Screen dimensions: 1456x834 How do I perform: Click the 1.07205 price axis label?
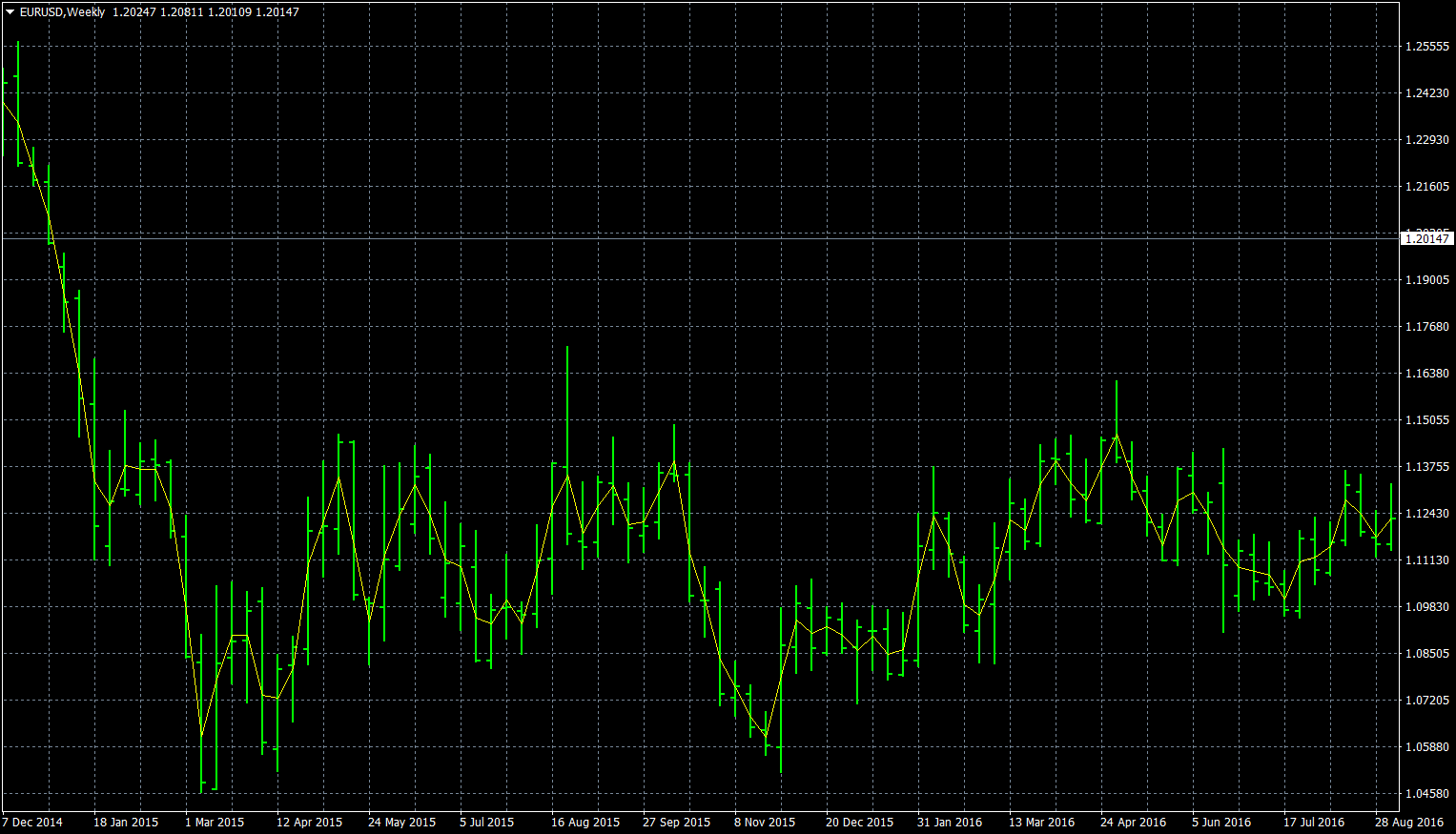(1427, 701)
